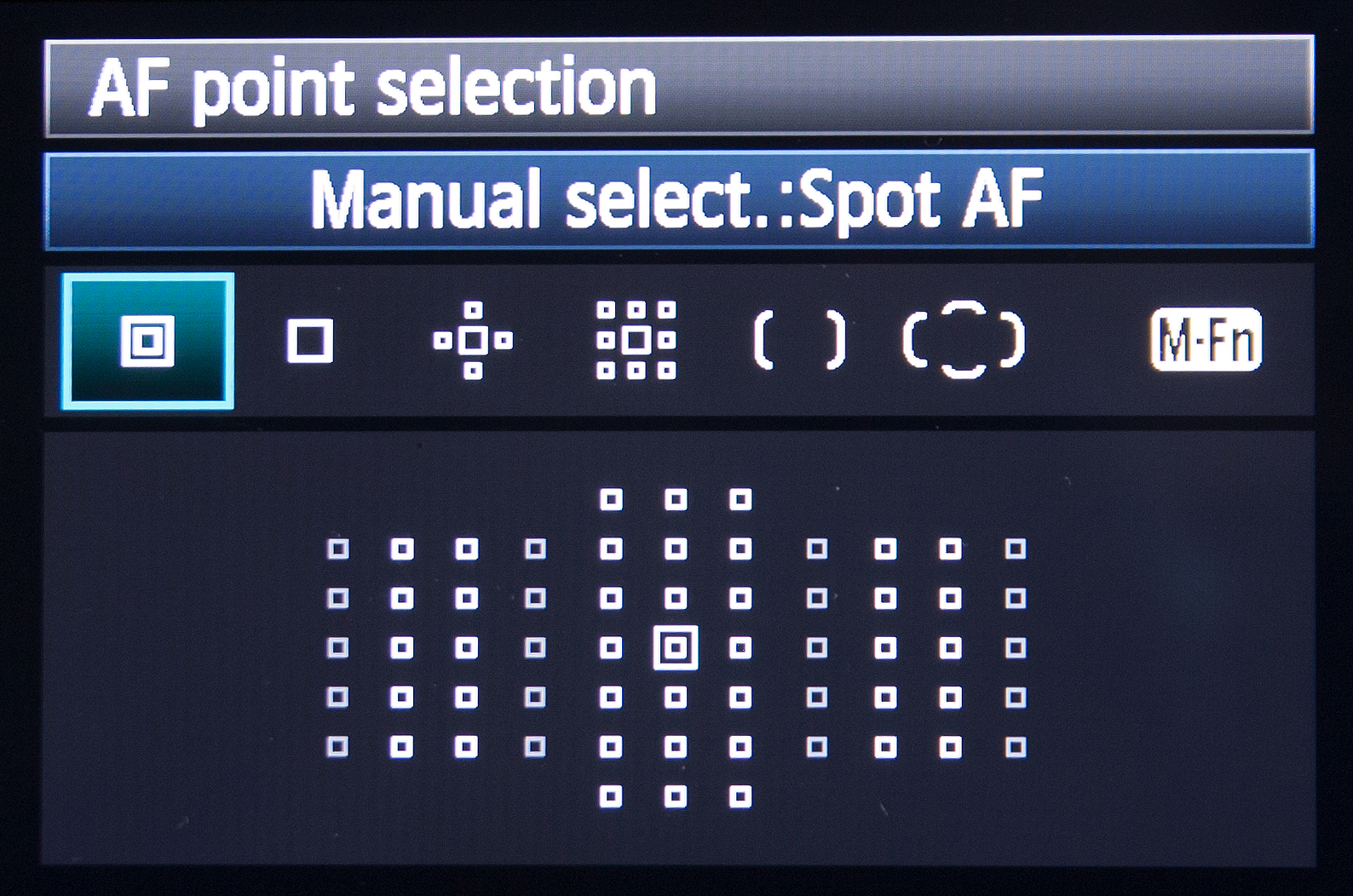This screenshot has height=896, width=1353.
Task: Pick the rightmost AF point in the middle row
Action: (1015, 648)
